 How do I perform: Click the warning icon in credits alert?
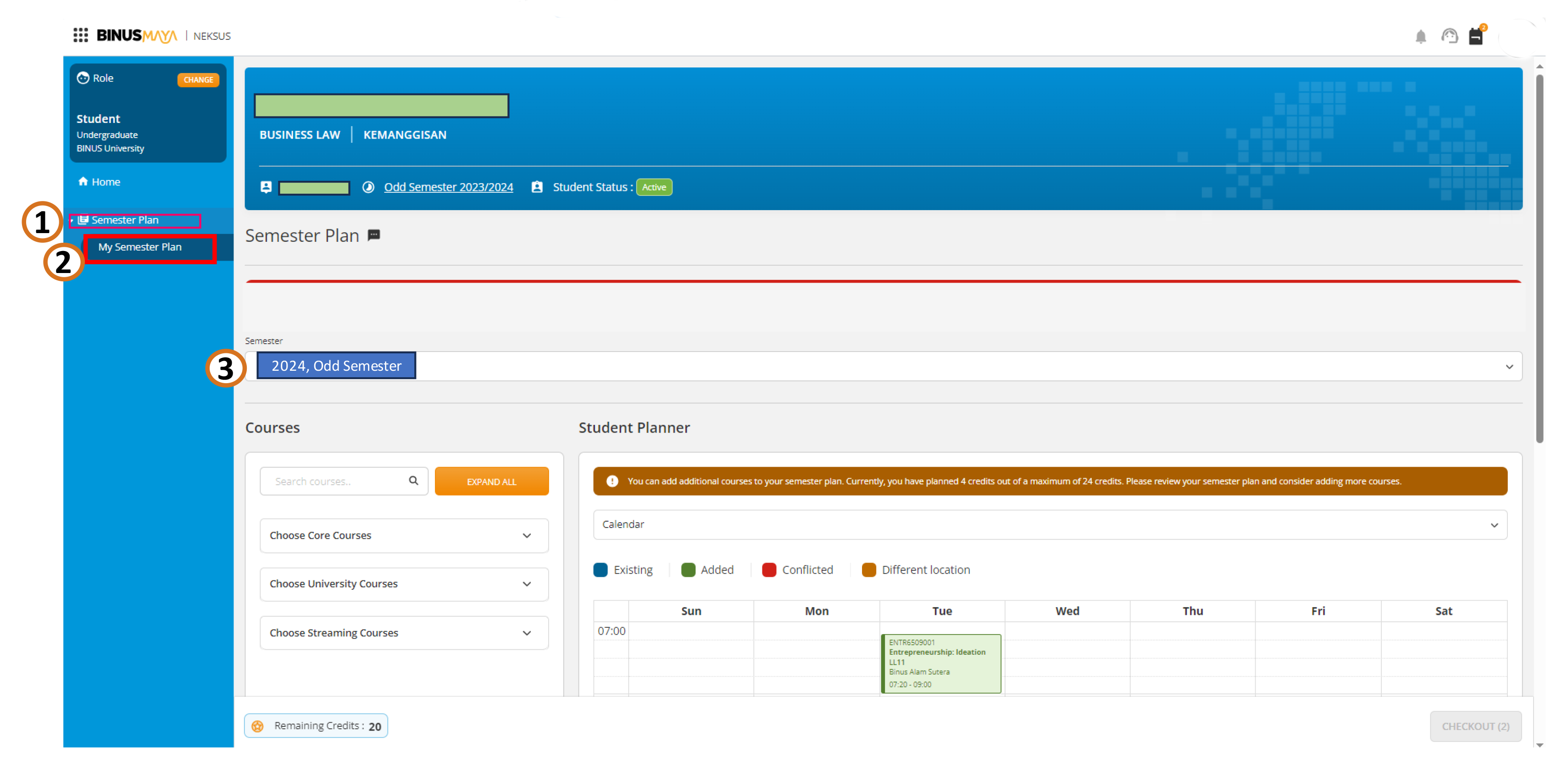(612, 481)
